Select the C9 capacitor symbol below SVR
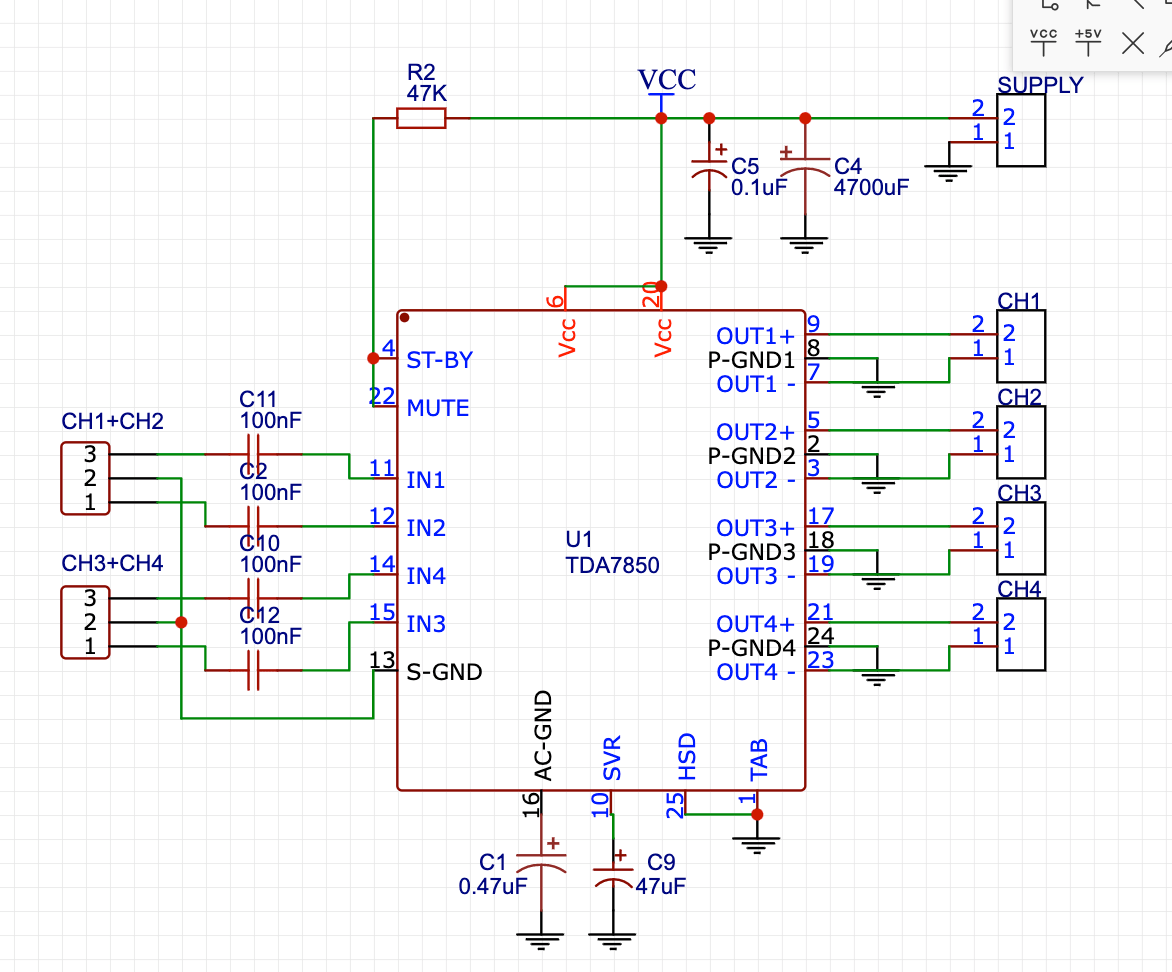 point(613,873)
